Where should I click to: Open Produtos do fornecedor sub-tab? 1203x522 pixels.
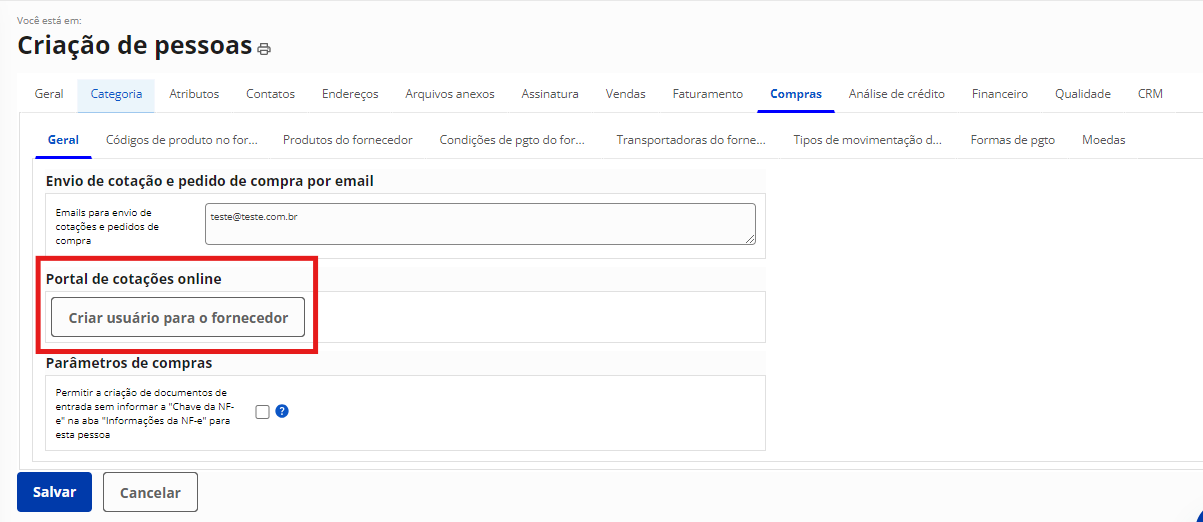pos(348,140)
